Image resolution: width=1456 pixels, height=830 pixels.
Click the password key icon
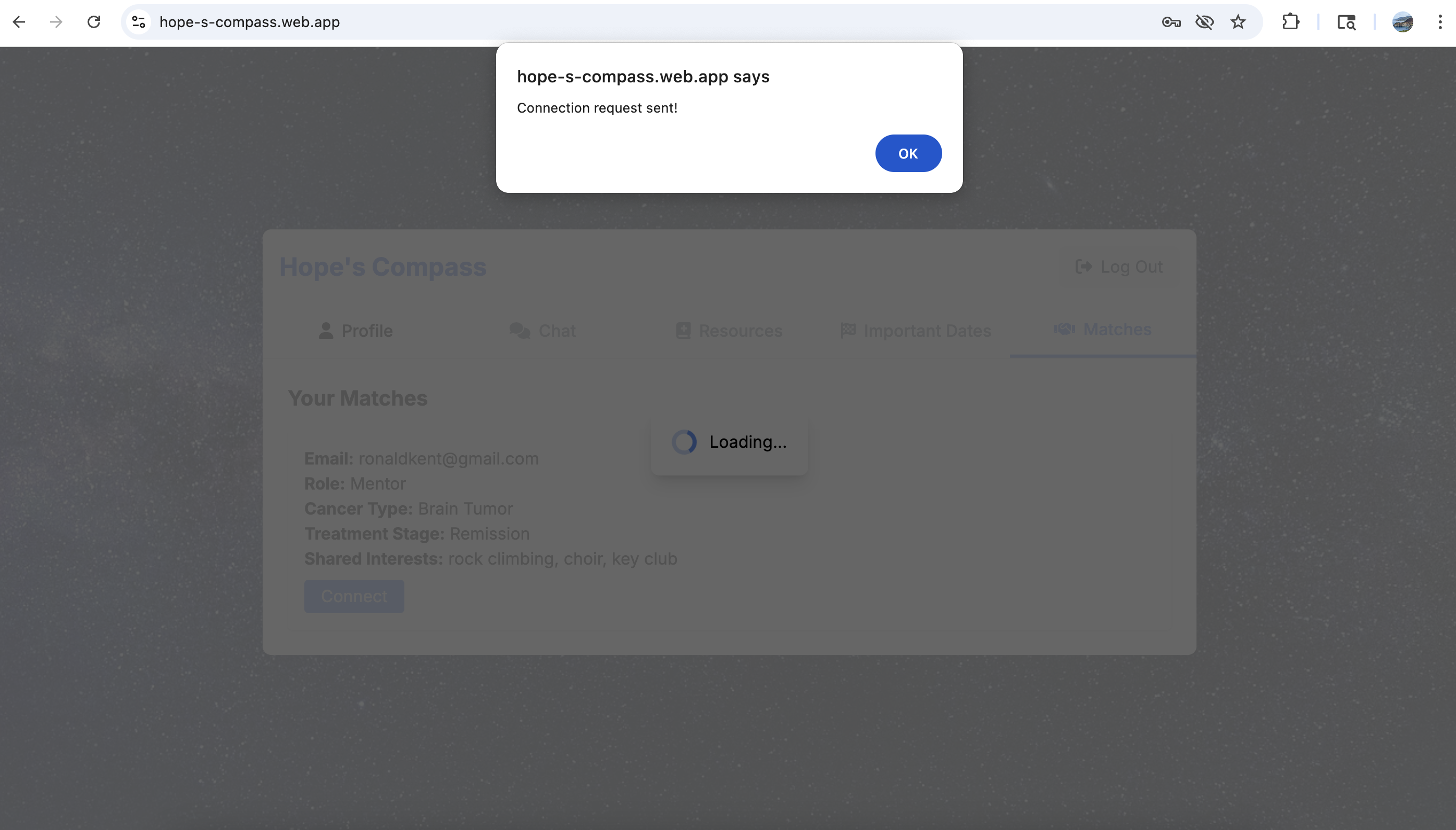click(x=1170, y=22)
